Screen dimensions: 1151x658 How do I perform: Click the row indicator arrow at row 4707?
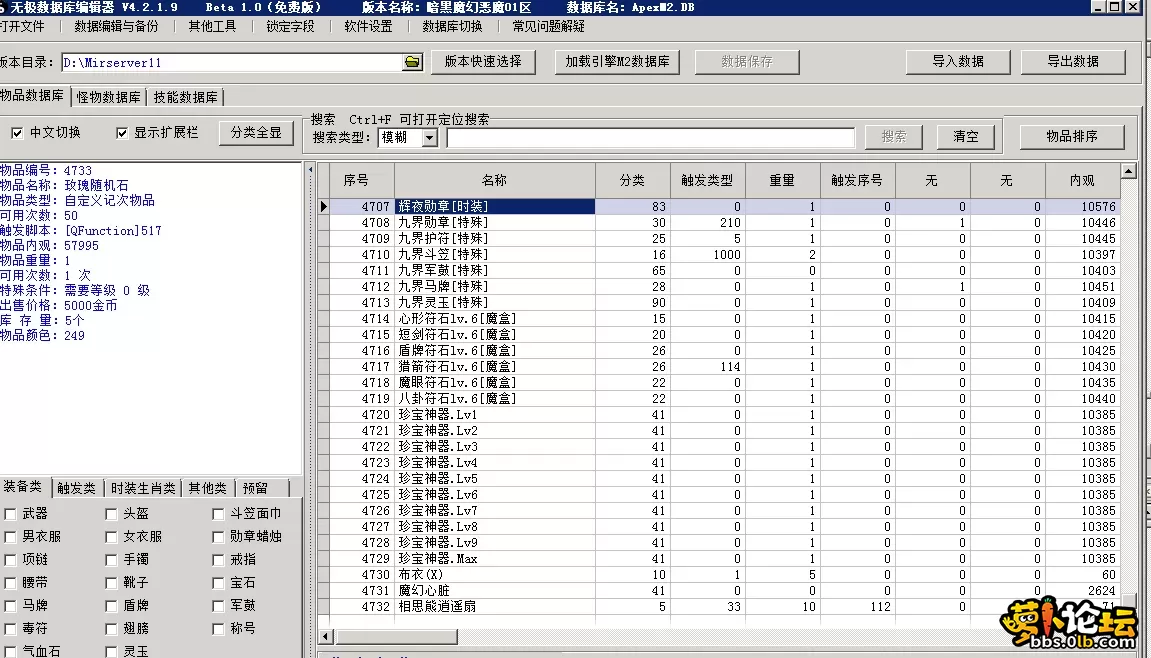[324, 206]
